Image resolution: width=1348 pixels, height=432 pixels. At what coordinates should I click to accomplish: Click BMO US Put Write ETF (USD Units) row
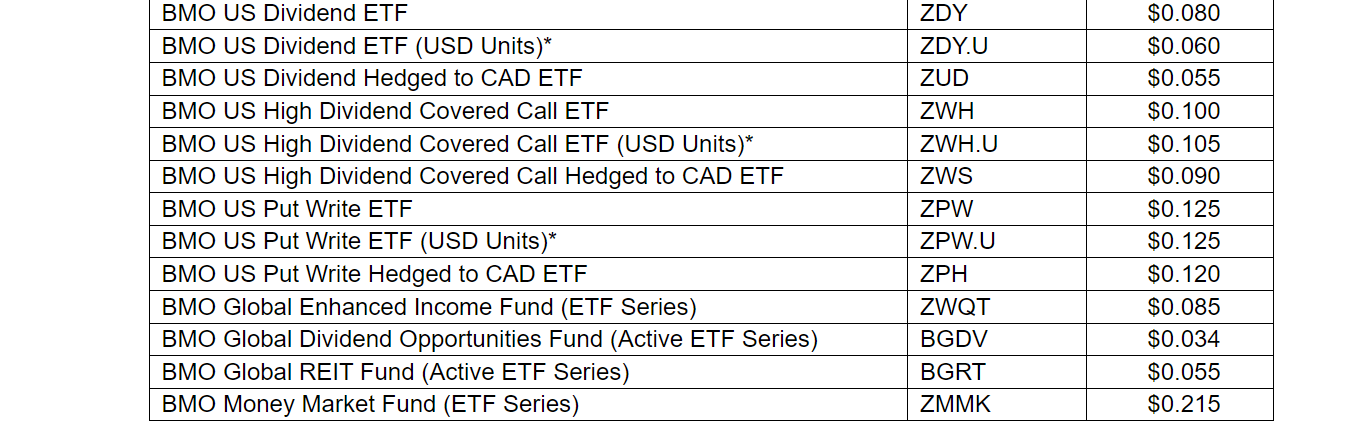(x=359, y=241)
